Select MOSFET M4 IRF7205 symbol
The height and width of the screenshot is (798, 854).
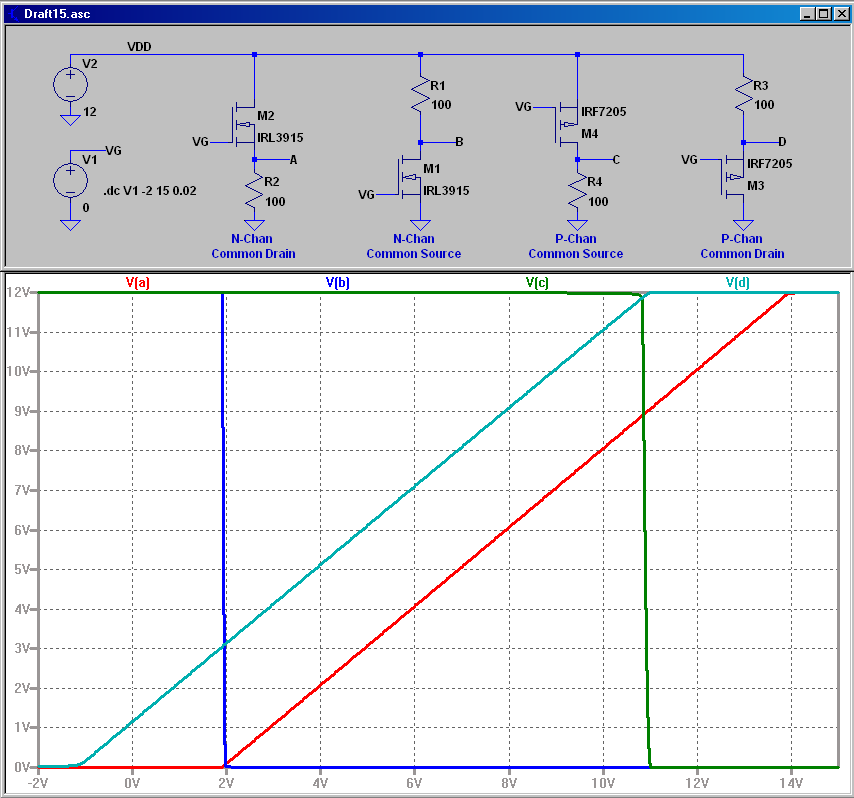[566, 125]
